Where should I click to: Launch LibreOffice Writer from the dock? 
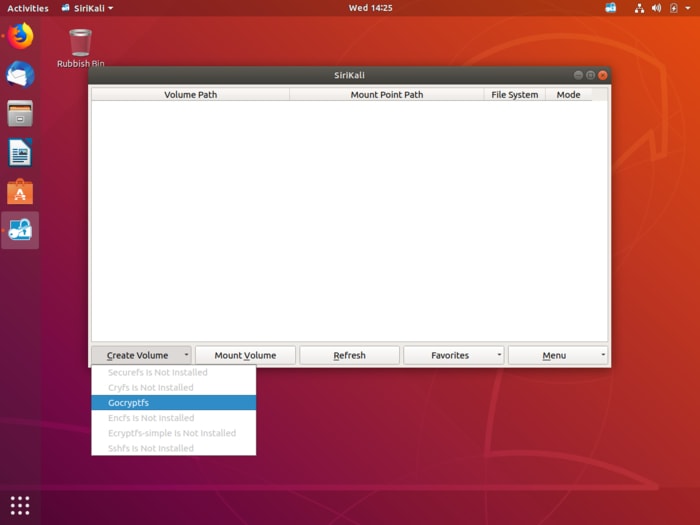(20, 152)
